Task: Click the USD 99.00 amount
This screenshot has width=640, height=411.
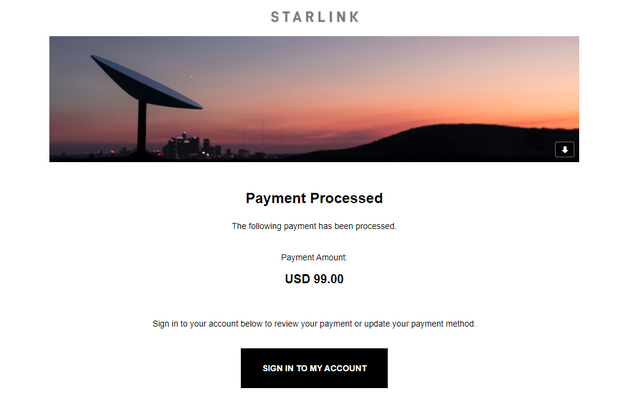Action: coord(314,279)
